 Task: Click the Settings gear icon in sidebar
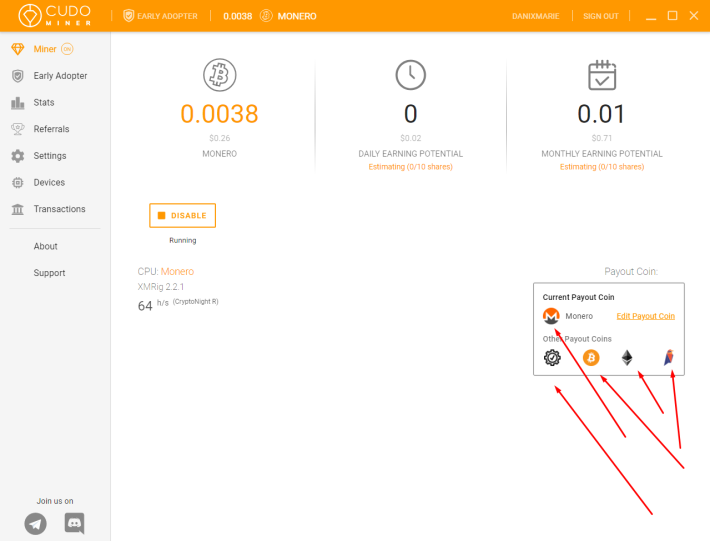(x=18, y=156)
